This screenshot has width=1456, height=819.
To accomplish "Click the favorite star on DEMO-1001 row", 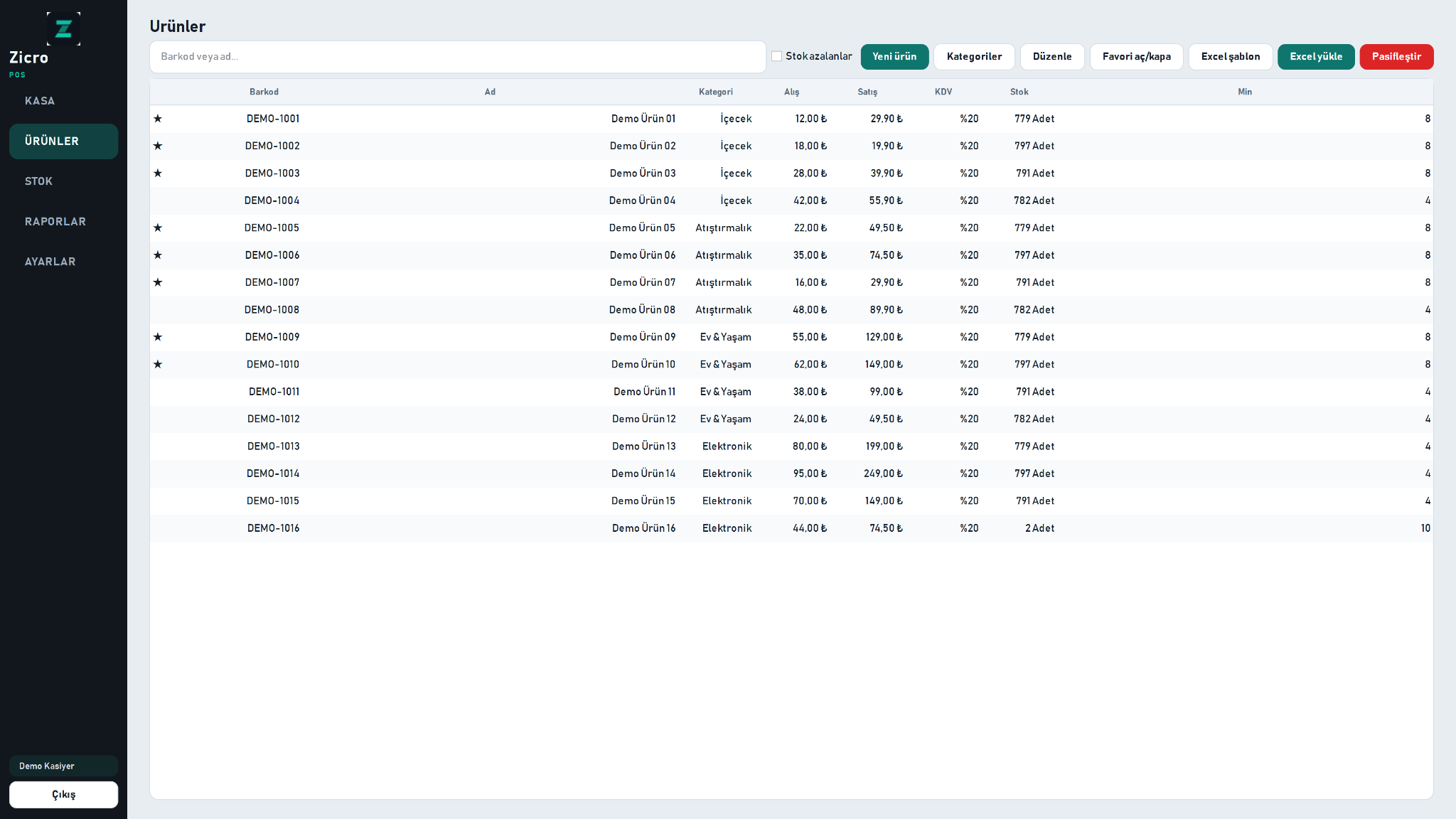I will pyautogui.click(x=158, y=119).
